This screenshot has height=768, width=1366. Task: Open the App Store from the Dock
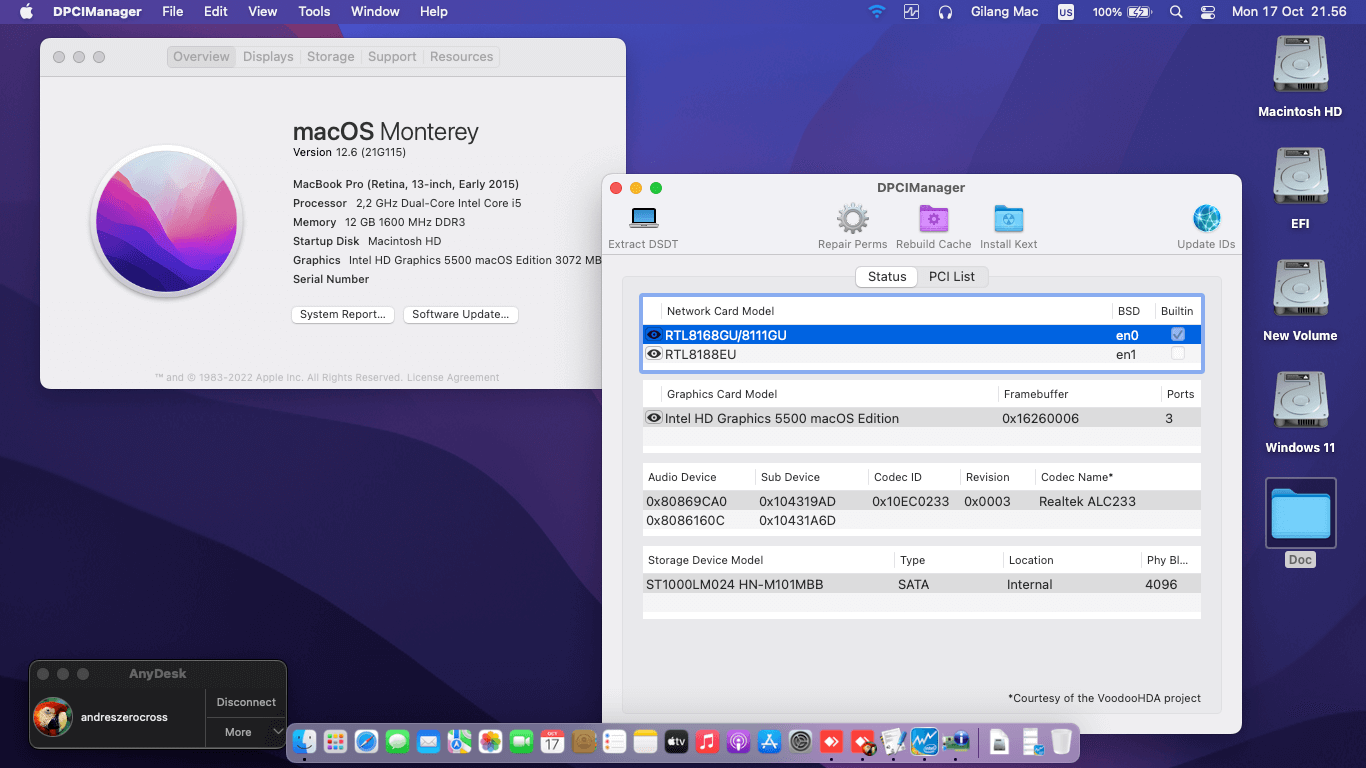pyautogui.click(x=769, y=742)
